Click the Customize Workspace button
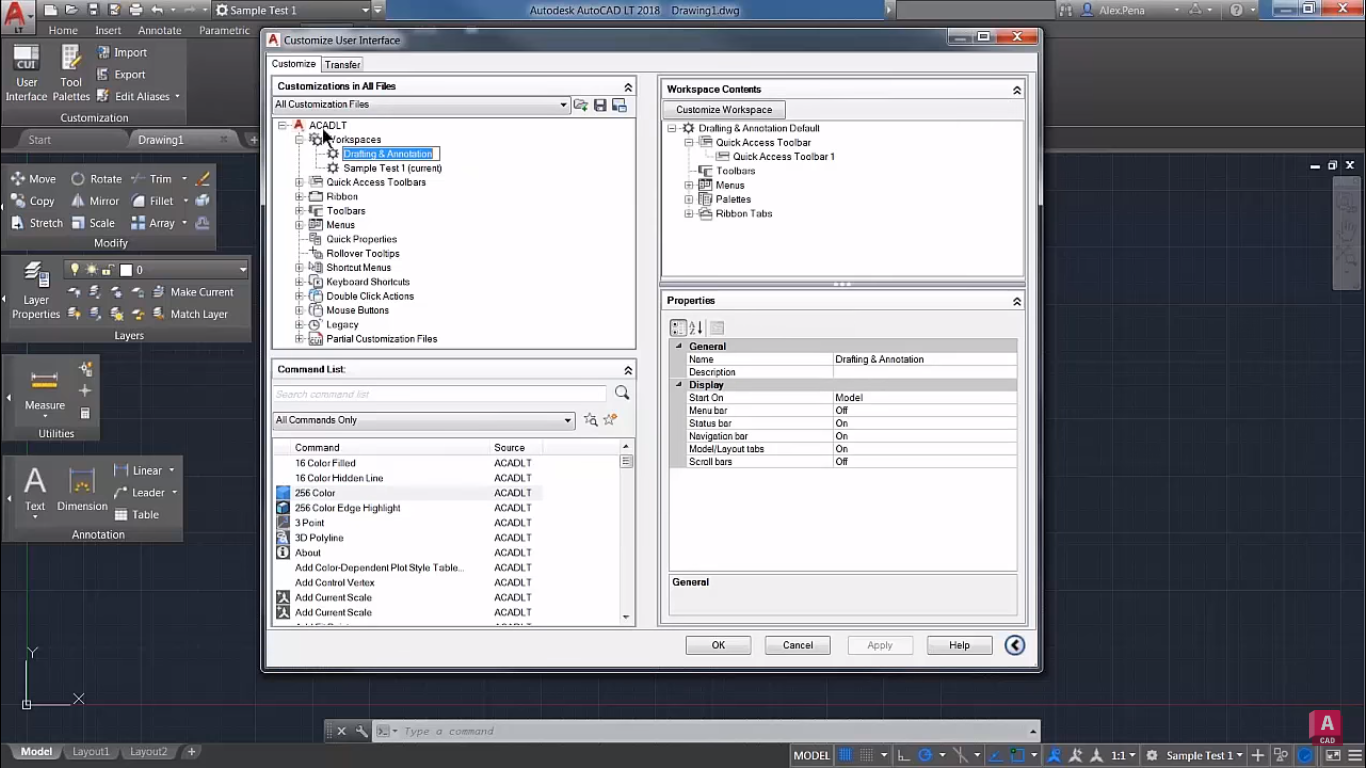 724,110
